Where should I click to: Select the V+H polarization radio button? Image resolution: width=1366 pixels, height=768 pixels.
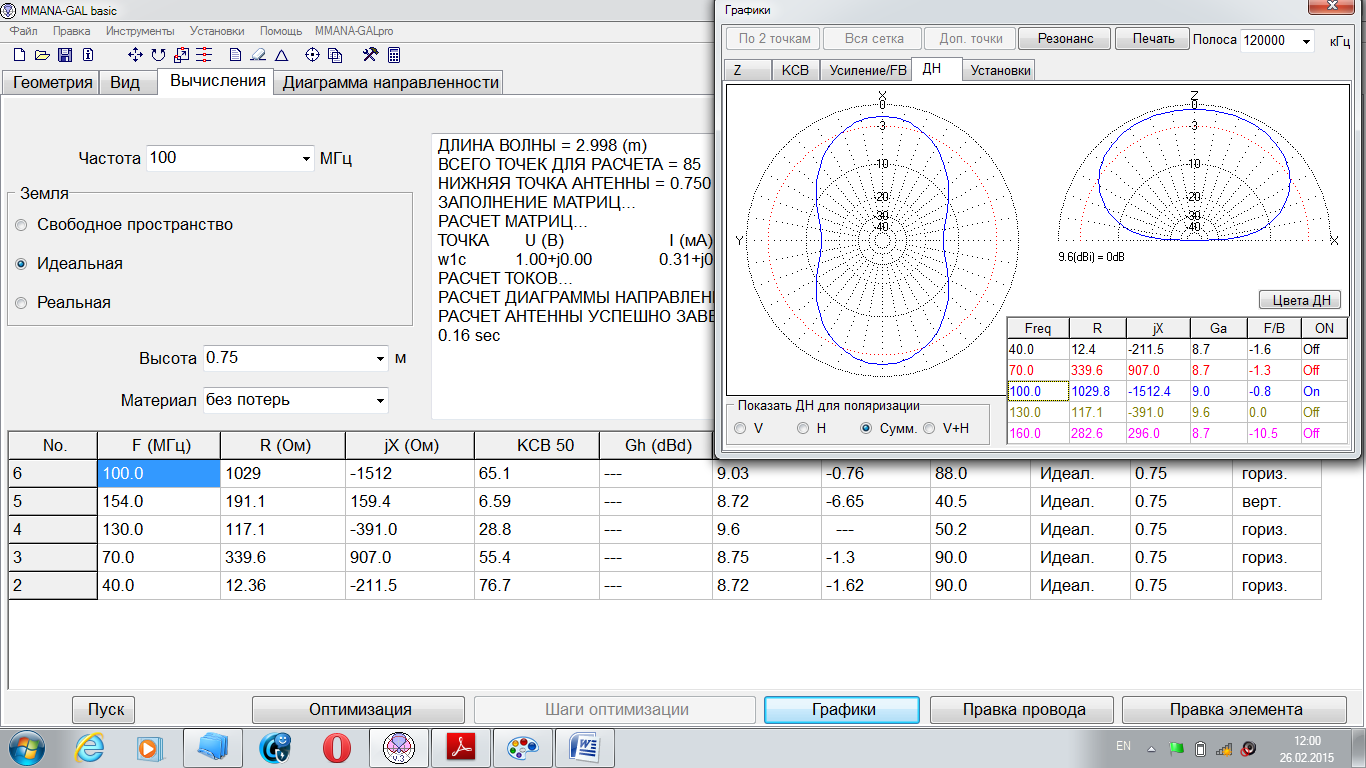pyautogui.click(x=929, y=428)
